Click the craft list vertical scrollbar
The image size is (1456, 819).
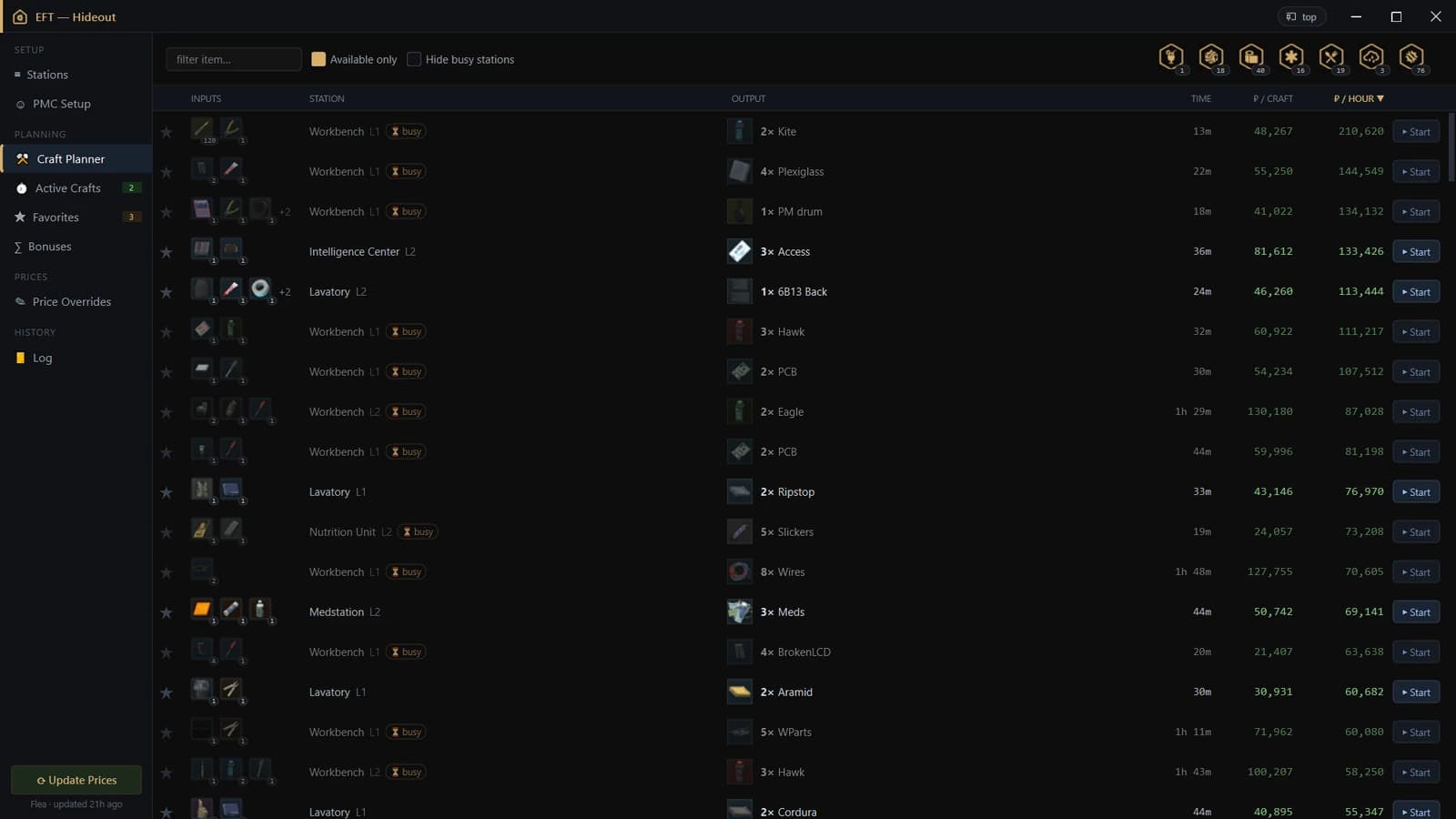1451,146
